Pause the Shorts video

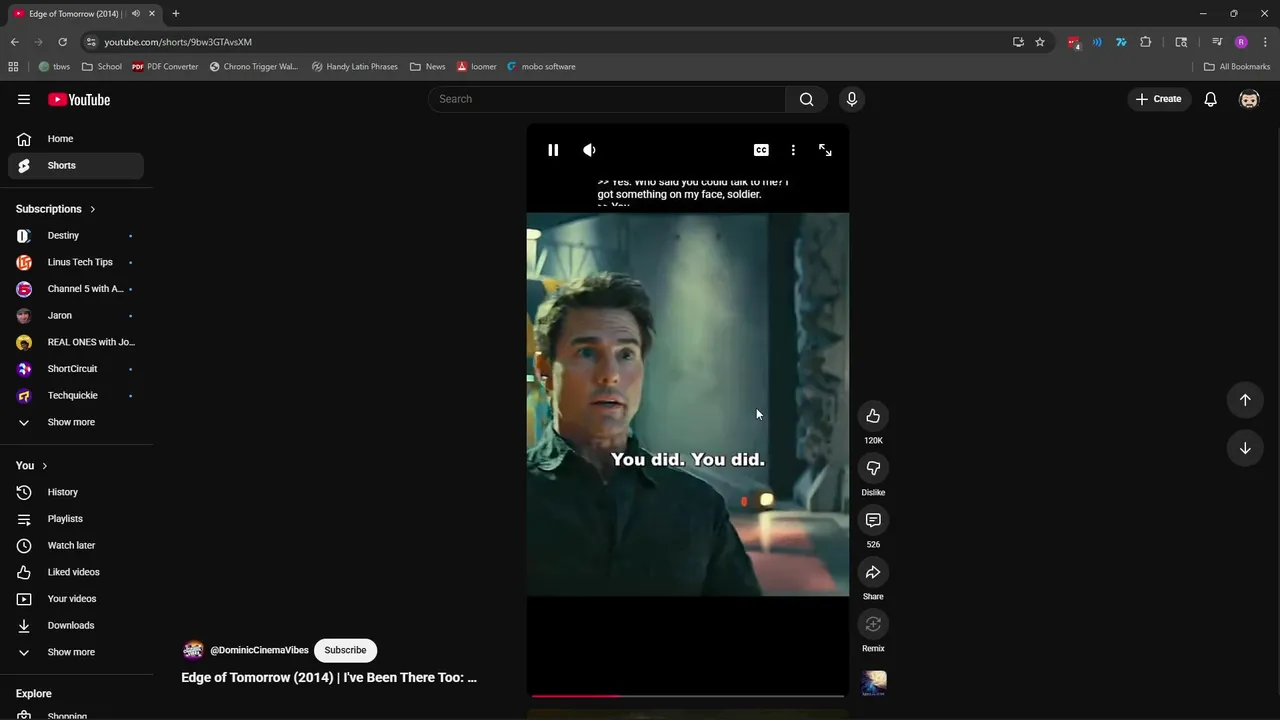pos(553,150)
